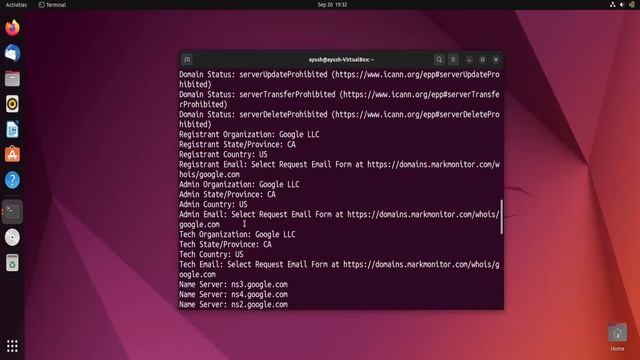Click 'Admin Organization: Google LLC' line

(239, 184)
